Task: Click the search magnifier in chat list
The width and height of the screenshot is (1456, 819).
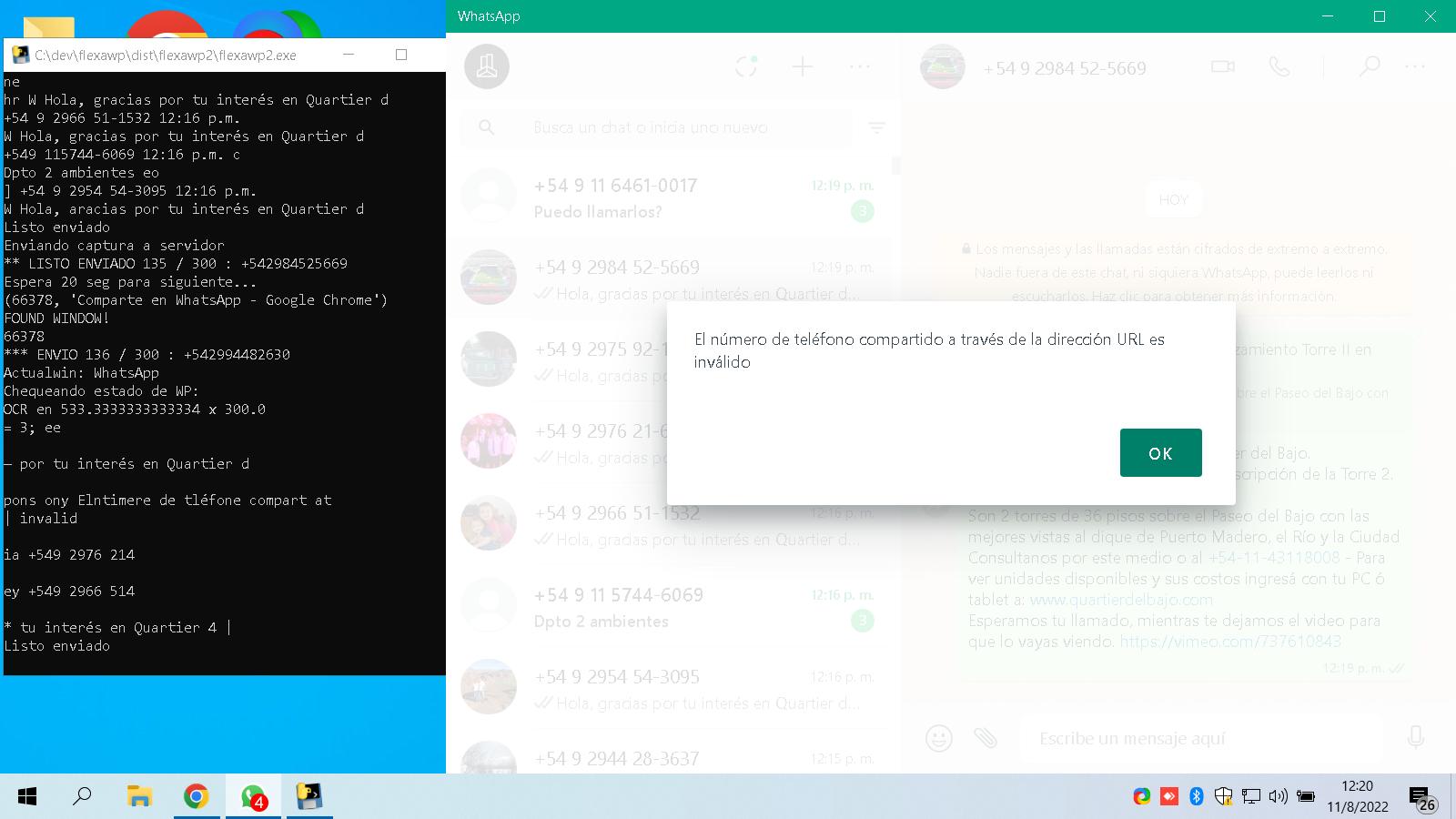Action: coord(487,127)
